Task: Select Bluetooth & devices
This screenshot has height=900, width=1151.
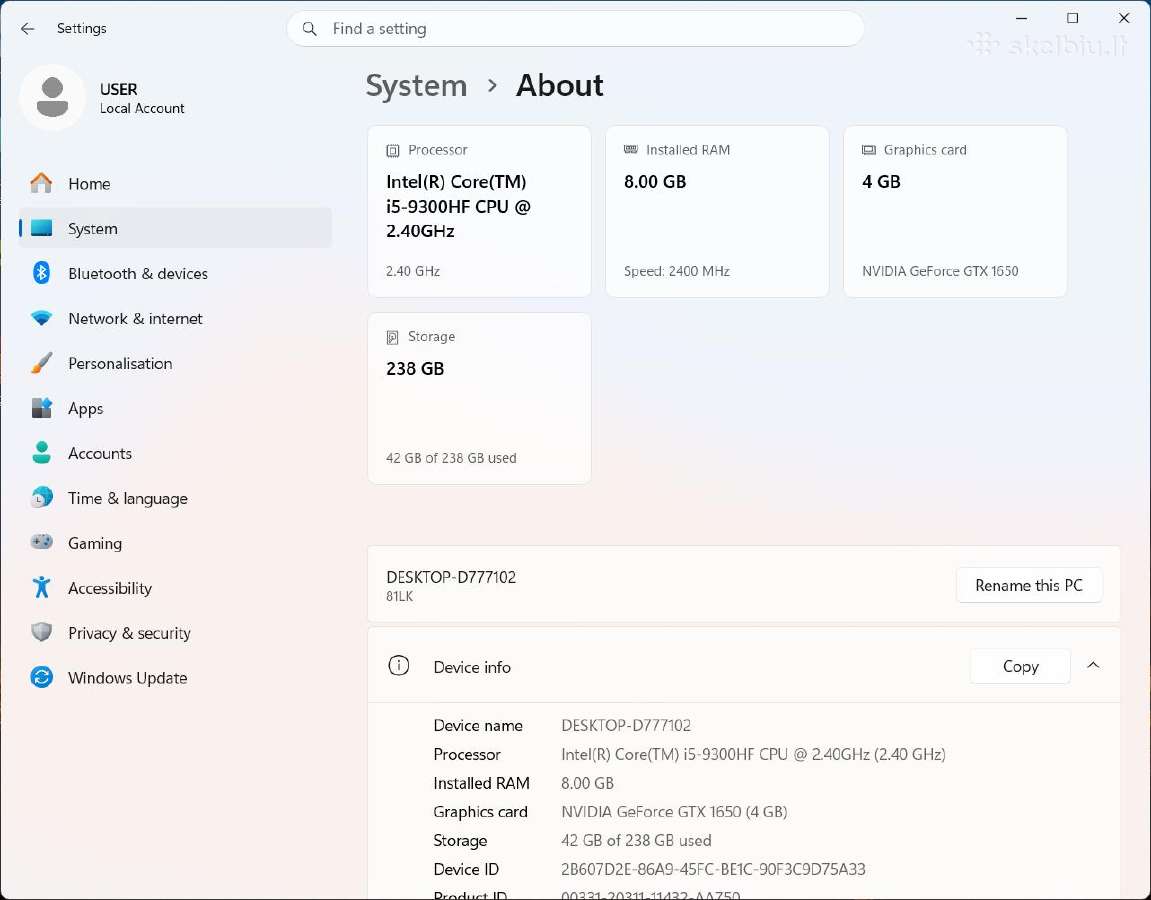Action: 175,273
